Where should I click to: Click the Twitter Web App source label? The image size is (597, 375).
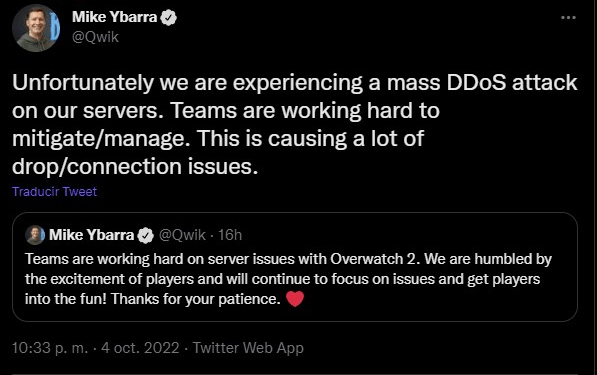248,348
